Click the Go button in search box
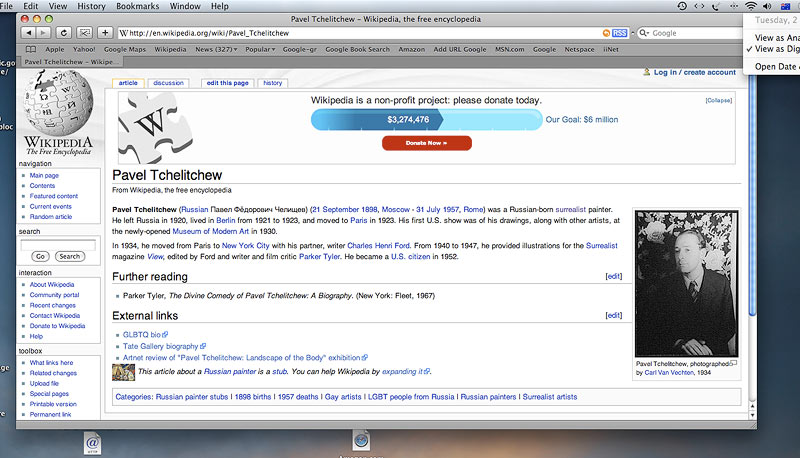Screen dimensions: 800x458 click(x=40, y=257)
